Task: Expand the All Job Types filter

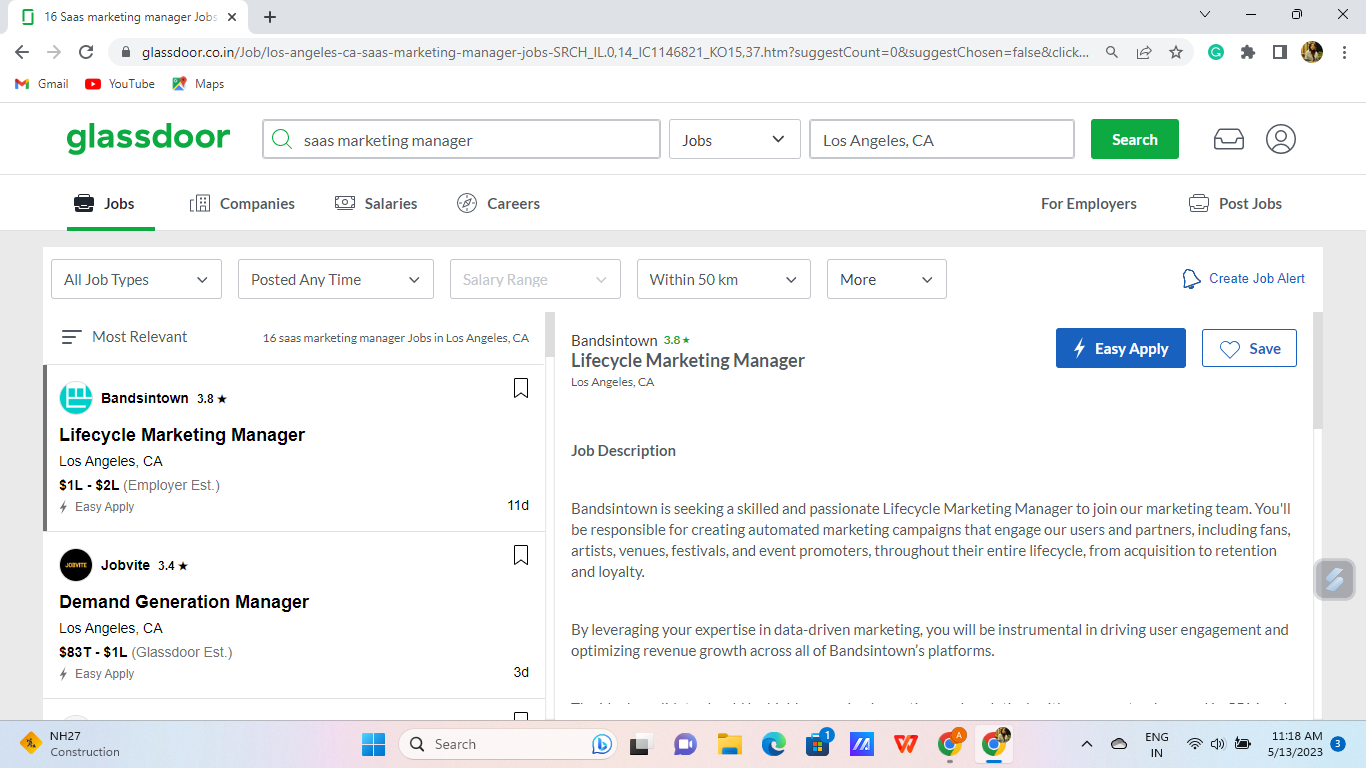Action: point(136,280)
